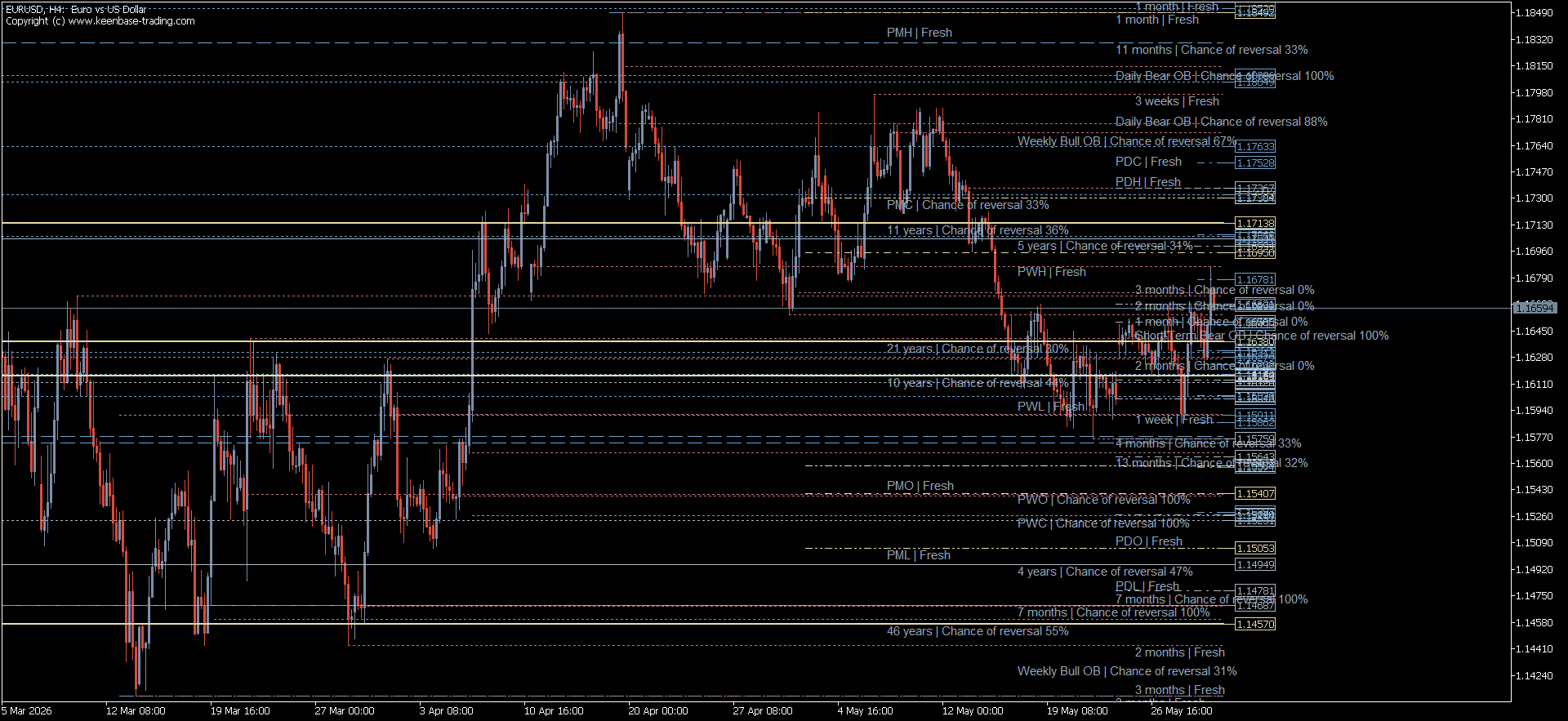Select the 'PDC | Fresh' label
Viewport: 1568px width, 721px height.
point(1148,162)
